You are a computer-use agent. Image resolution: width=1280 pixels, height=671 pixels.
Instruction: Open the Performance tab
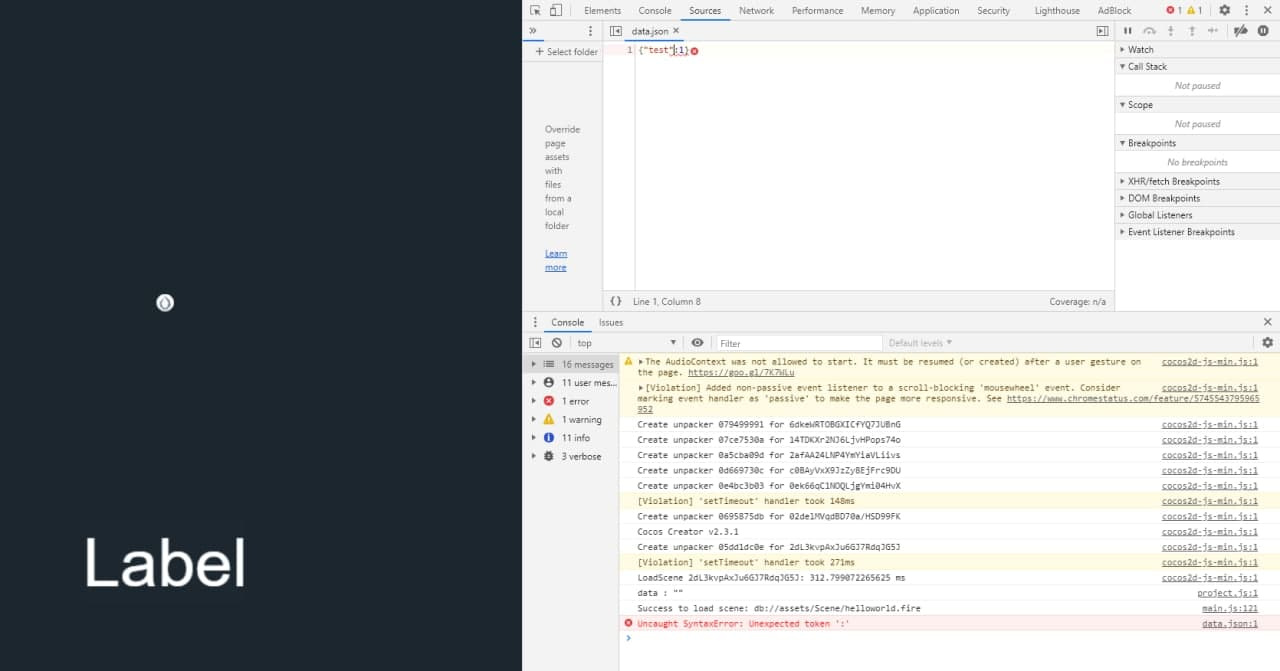click(817, 10)
